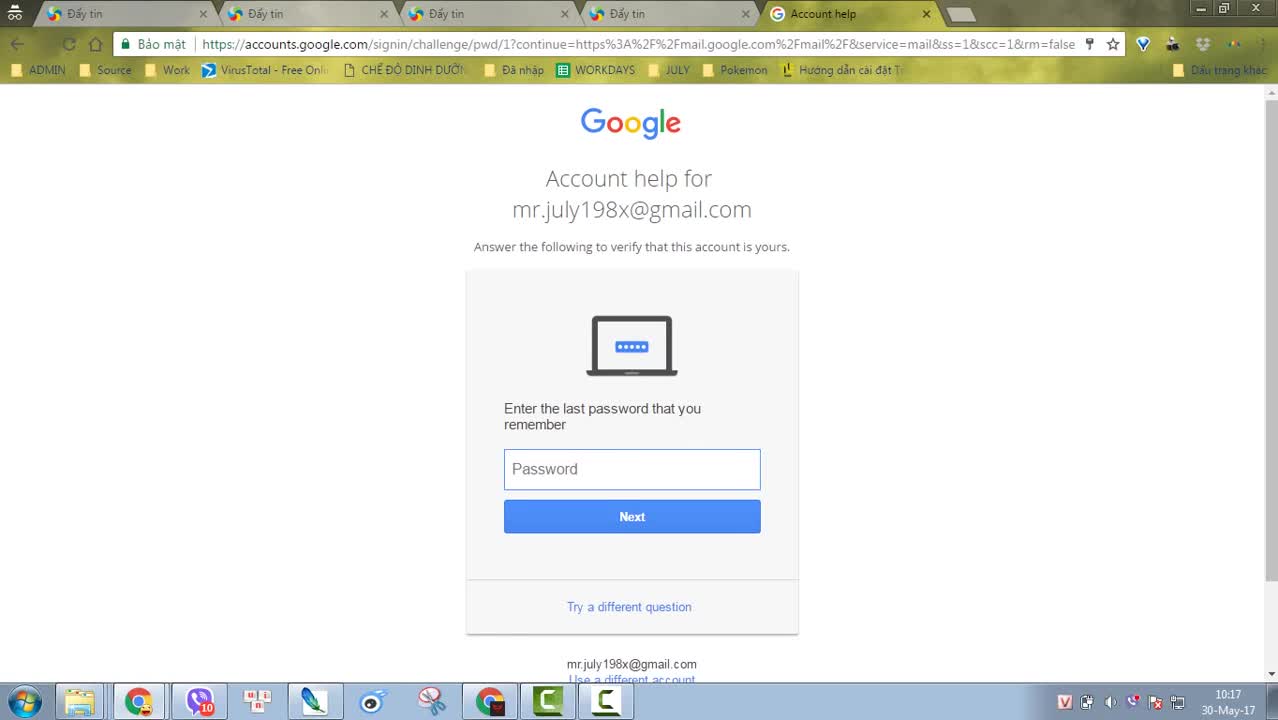The height and width of the screenshot is (720, 1278).
Task: Click the Chrome back arrow
Action: coord(17,44)
